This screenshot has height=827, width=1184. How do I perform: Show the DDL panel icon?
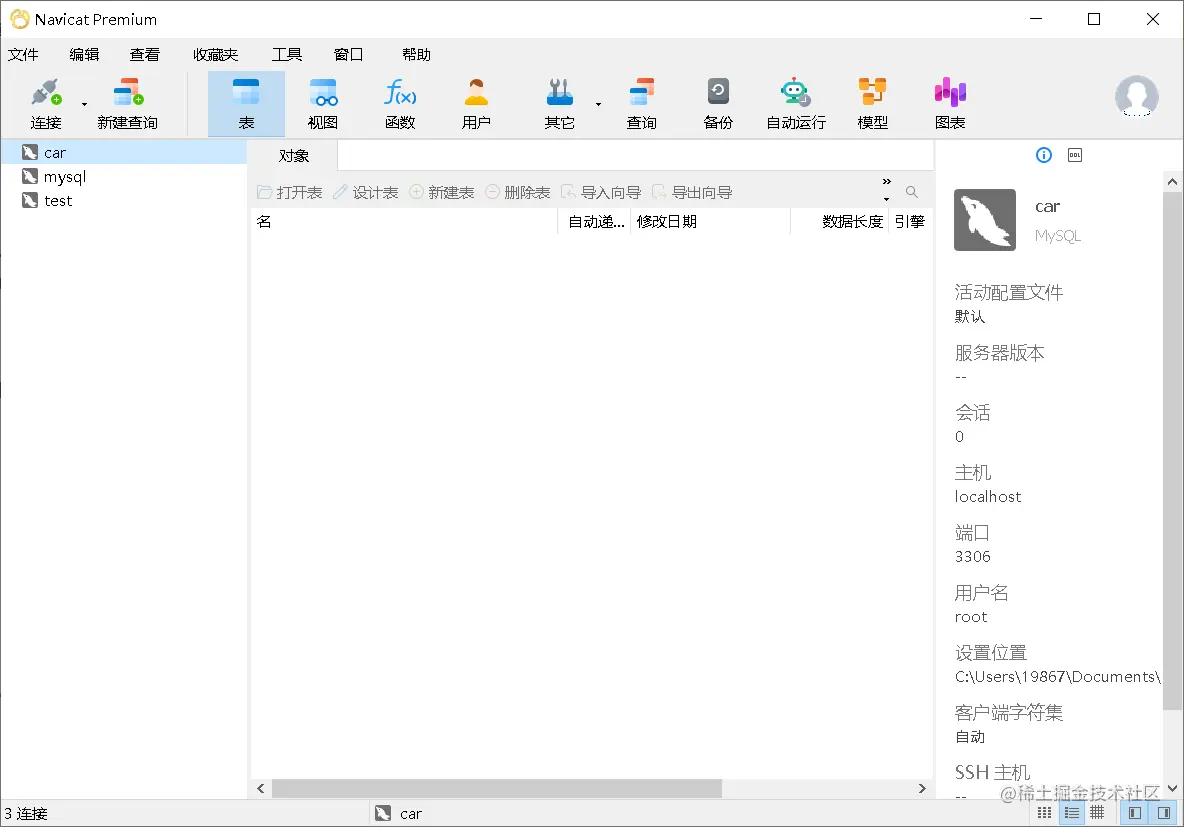tap(1075, 155)
